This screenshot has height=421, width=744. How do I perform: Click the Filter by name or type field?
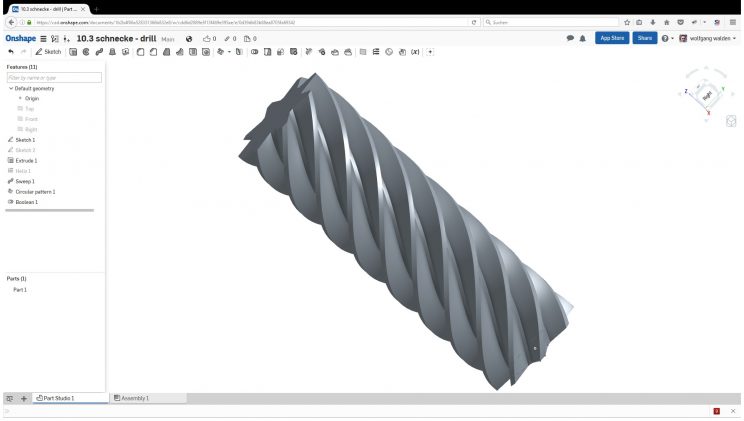(x=53, y=77)
